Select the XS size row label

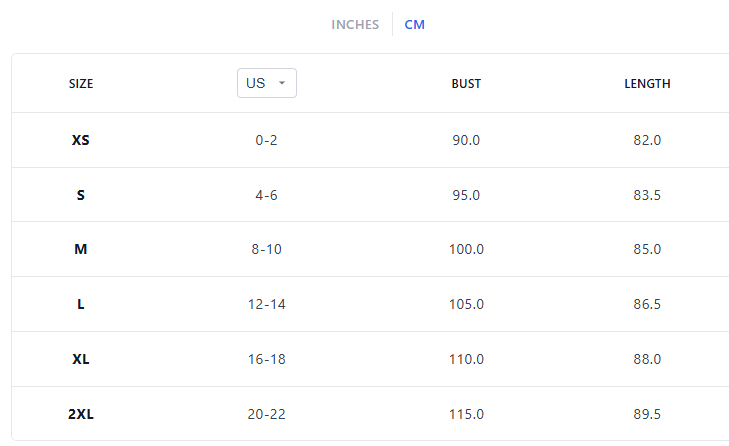click(x=81, y=140)
